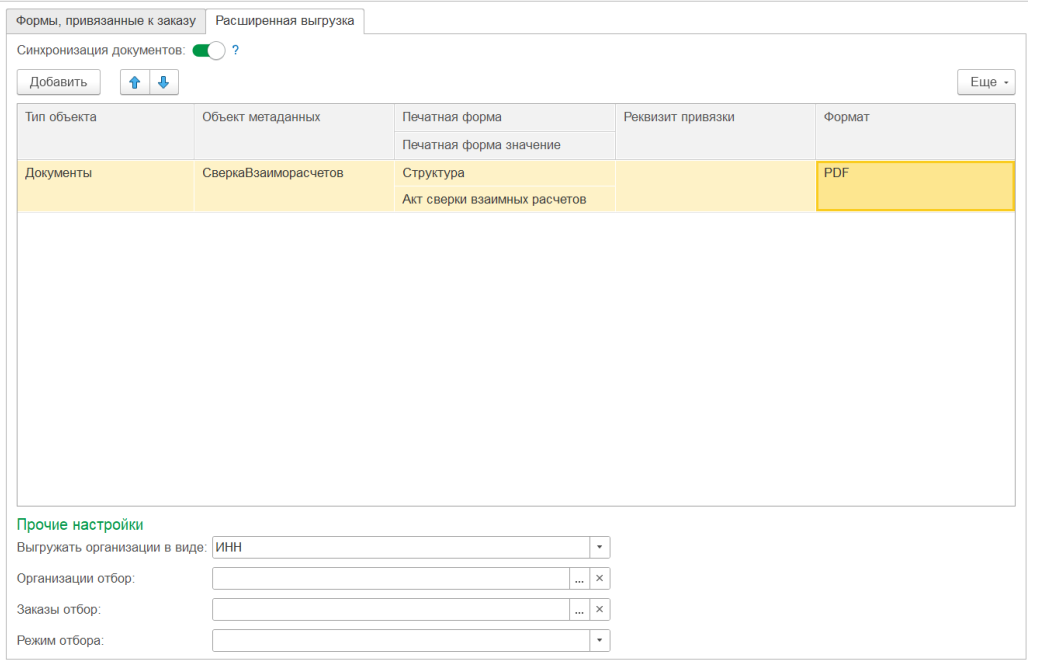Open selection dialog for Заказы отбор
Image resolution: width=1038 pixels, height=667 pixels.
579,609
